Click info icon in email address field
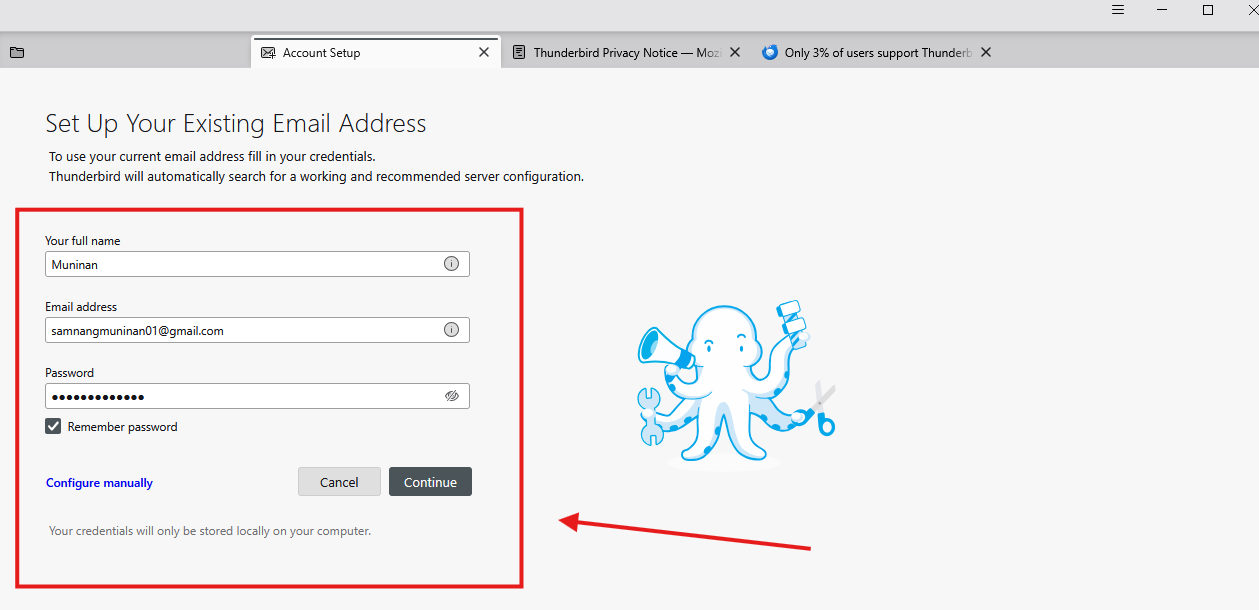1259x610 pixels. point(451,330)
